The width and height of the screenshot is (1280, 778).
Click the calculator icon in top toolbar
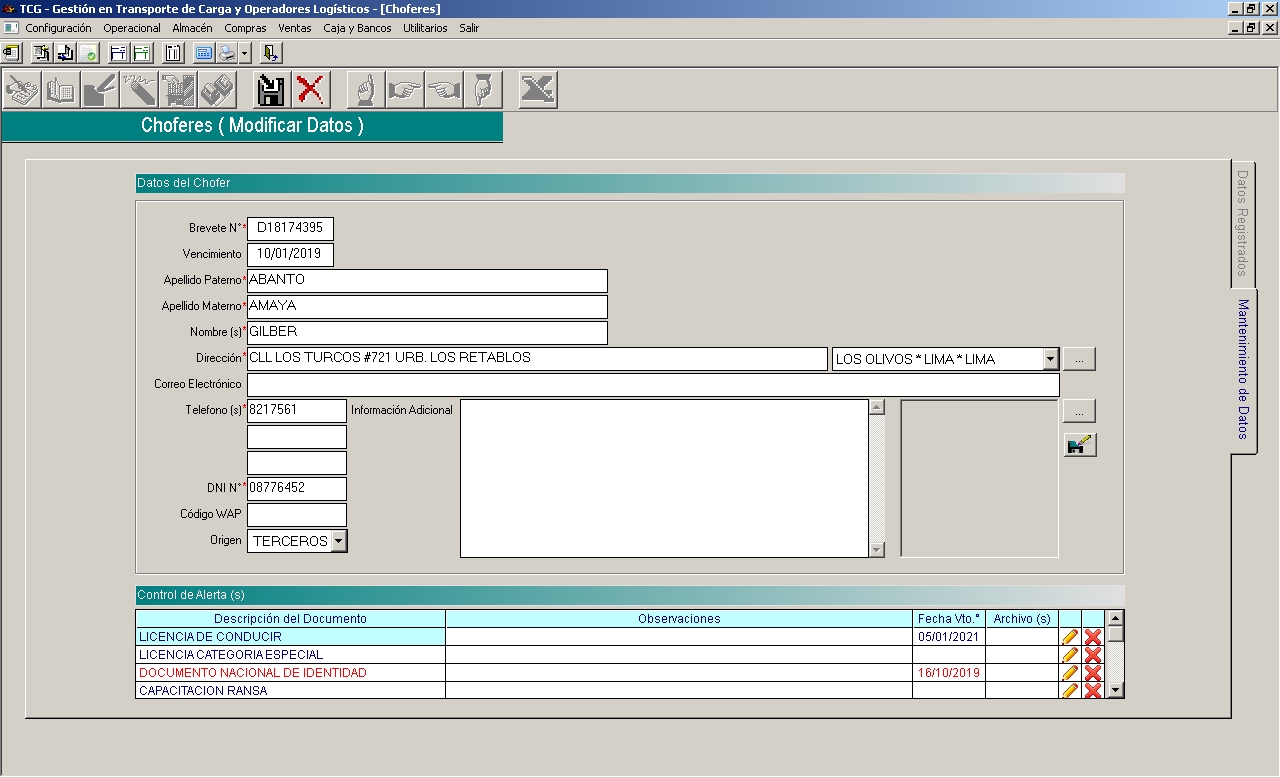204,53
